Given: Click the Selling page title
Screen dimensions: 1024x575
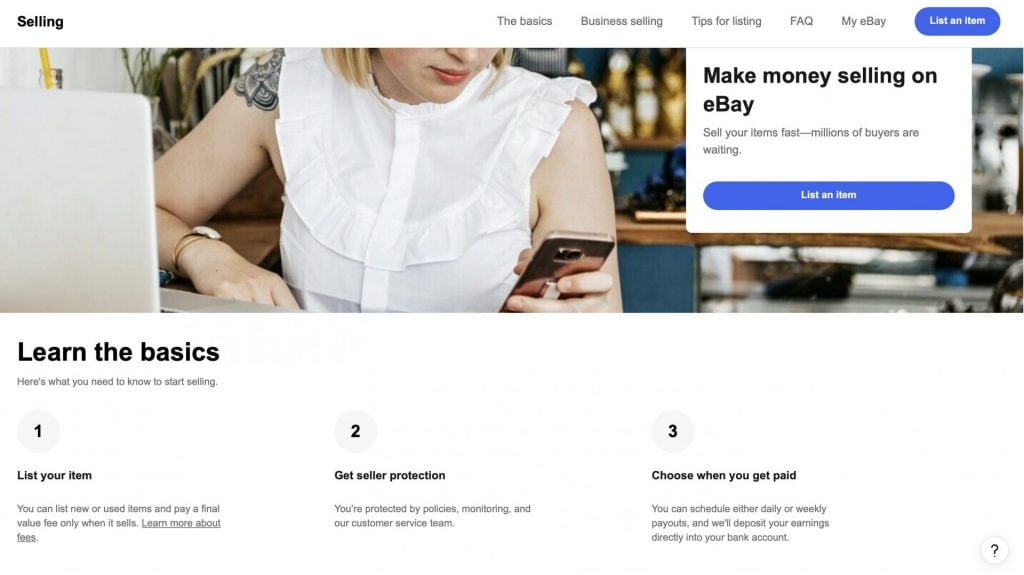Looking at the screenshot, I should [40, 22].
